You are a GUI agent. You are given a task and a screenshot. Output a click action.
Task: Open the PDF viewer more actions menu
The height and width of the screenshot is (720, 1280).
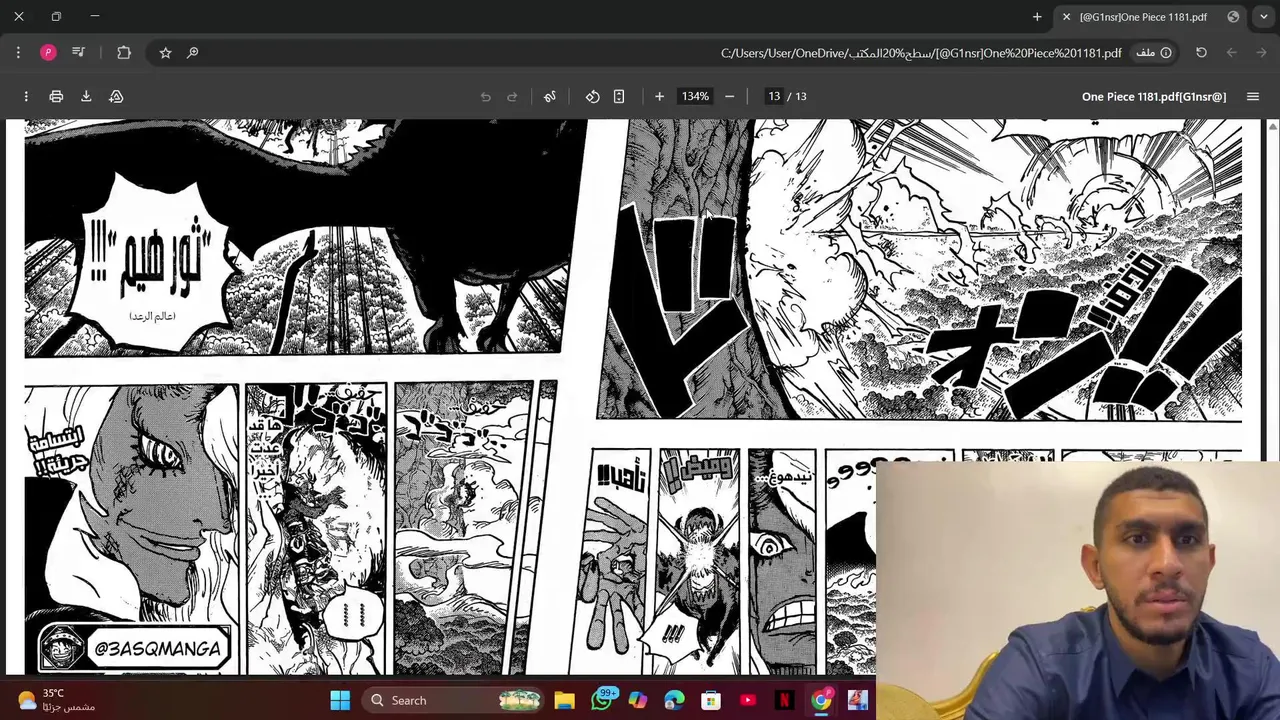point(26,96)
